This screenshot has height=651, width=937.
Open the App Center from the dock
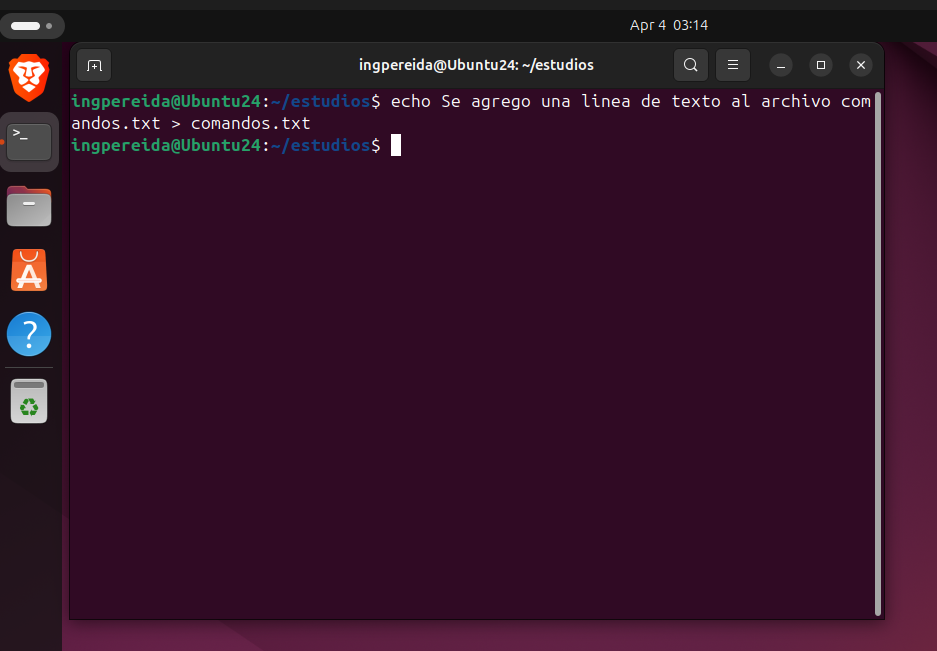pos(29,270)
